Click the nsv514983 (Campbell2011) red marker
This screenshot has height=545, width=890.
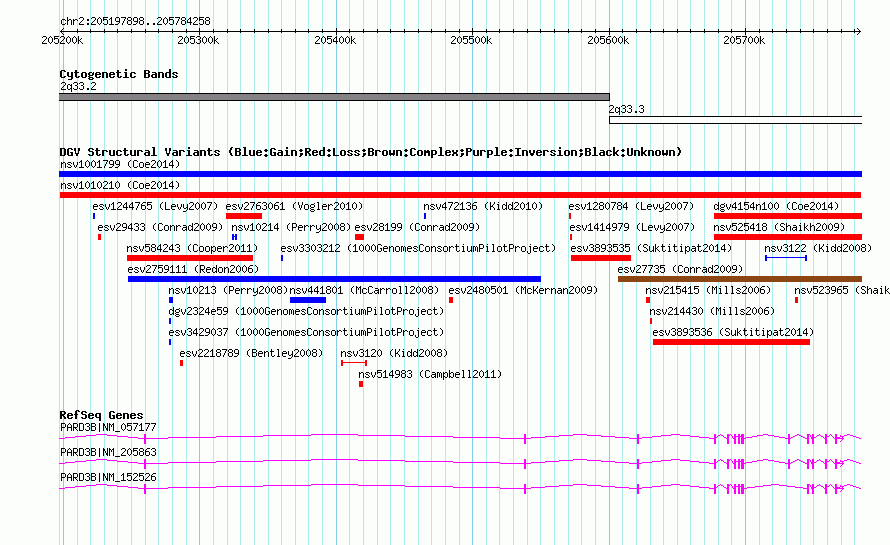coord(361,384)
